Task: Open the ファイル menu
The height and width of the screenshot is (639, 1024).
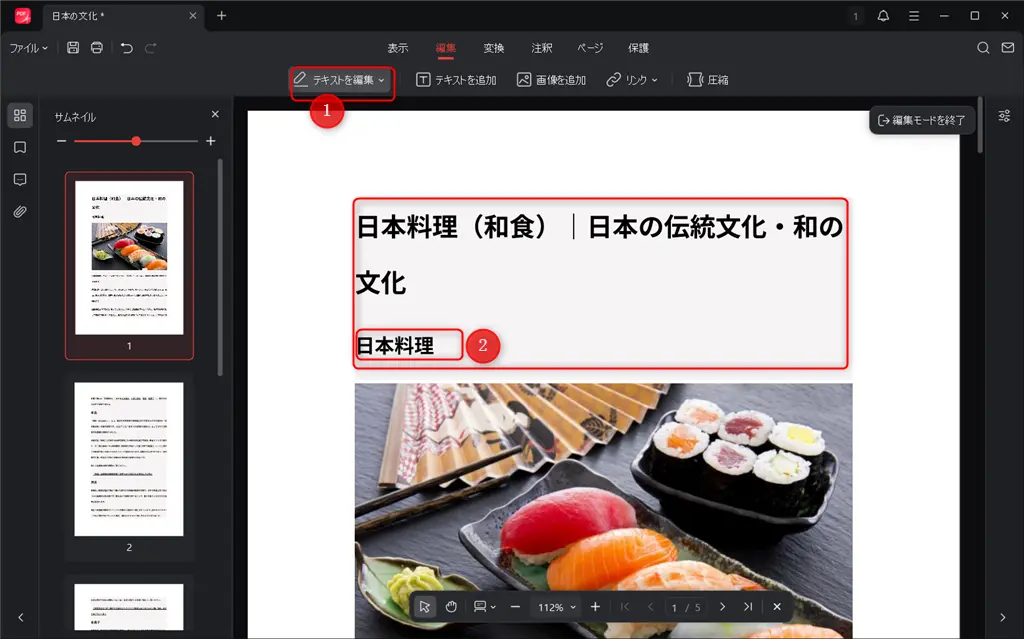Action: point(25,47)
